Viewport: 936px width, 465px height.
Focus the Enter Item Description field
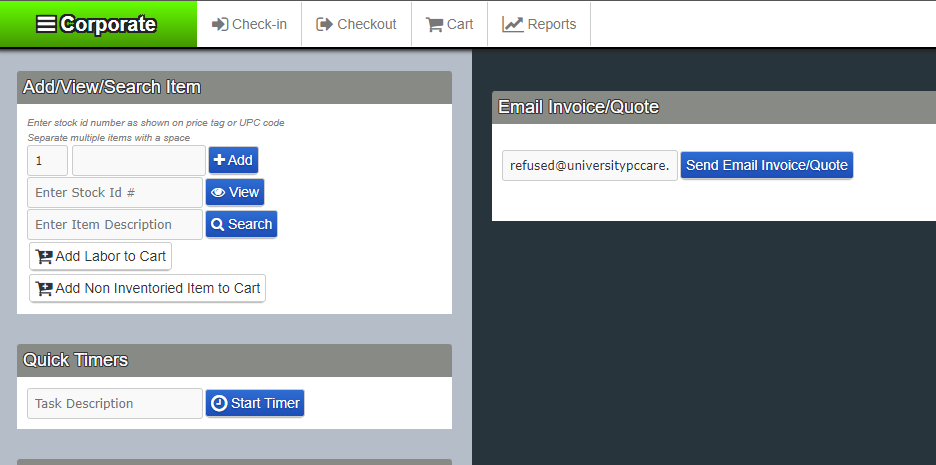tap(114, 224)
